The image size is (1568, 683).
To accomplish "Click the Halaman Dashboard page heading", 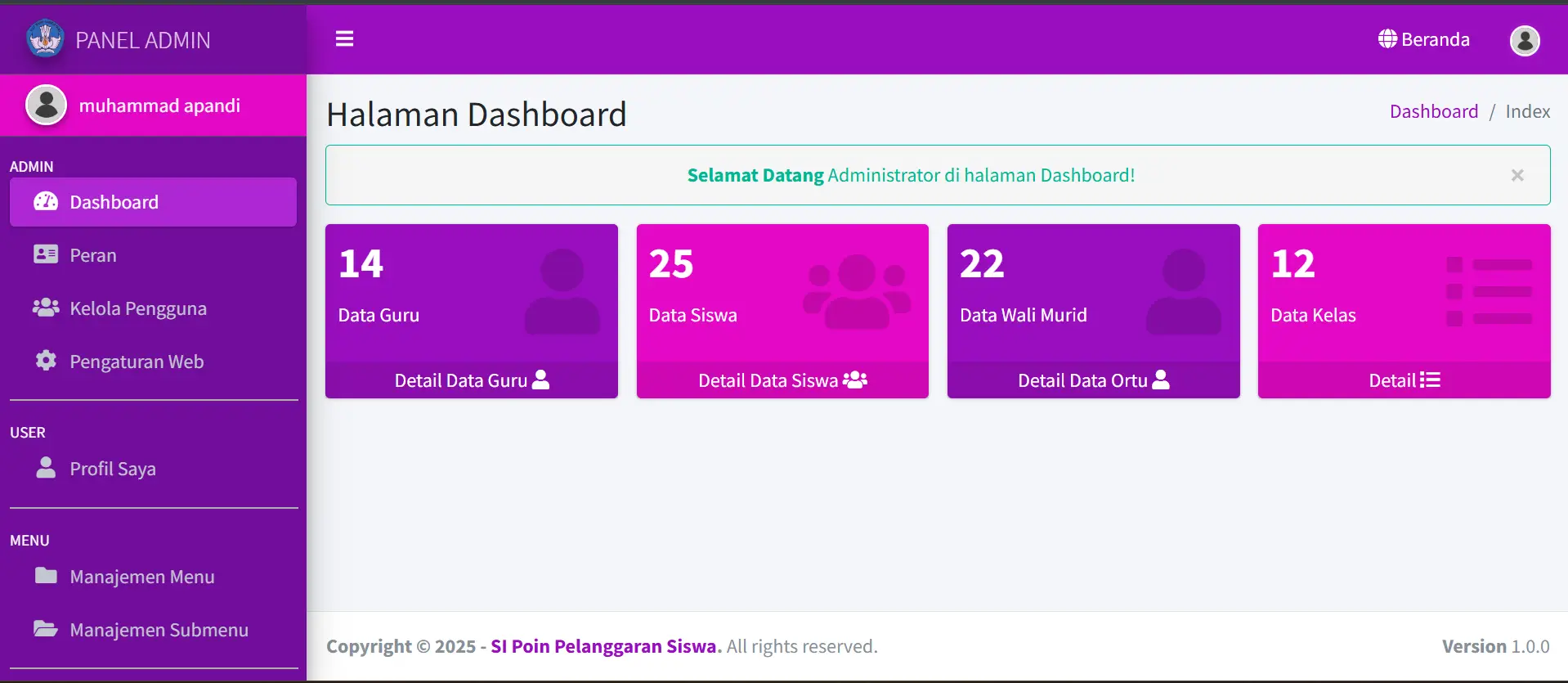I will (477, 115).
